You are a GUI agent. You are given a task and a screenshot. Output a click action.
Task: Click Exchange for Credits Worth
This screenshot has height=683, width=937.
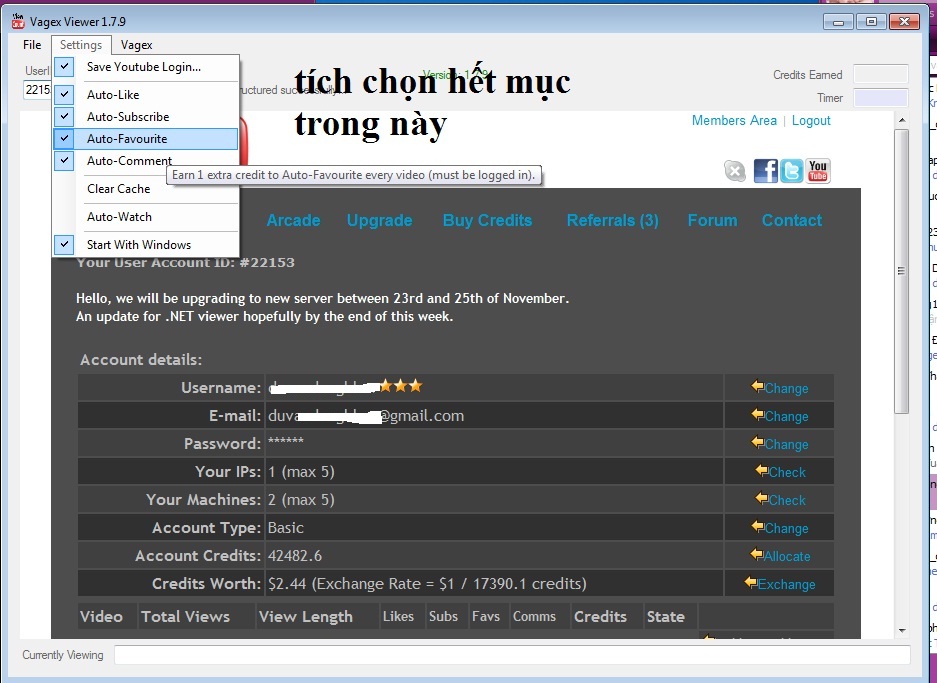(x=786, y=584)
